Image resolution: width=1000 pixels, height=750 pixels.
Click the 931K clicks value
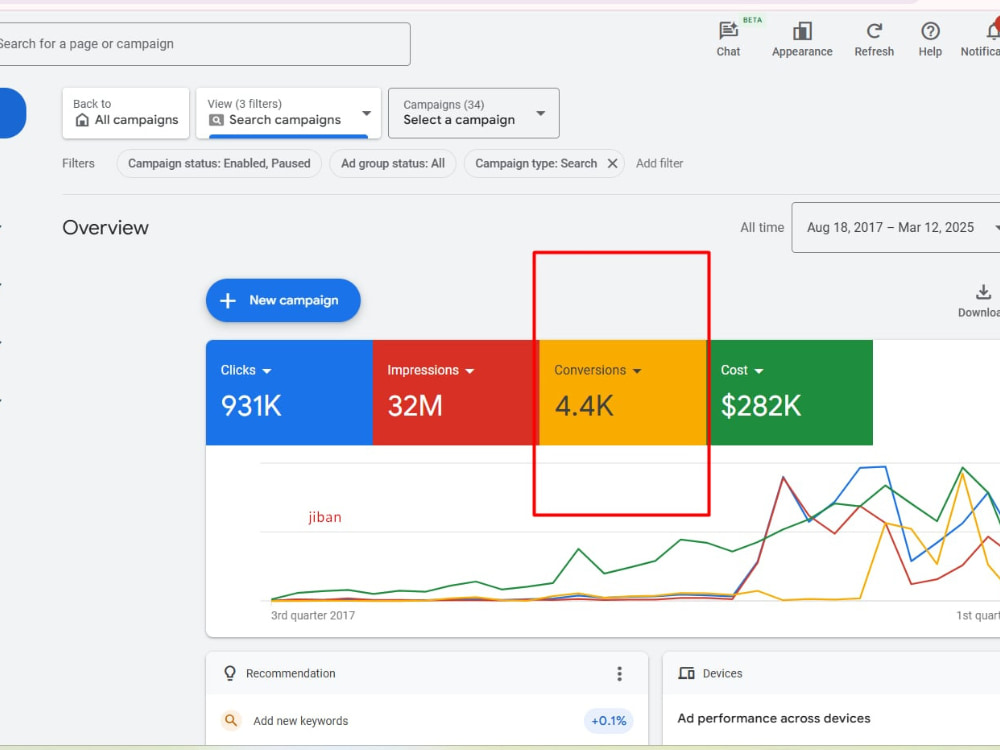click(251, 406)
